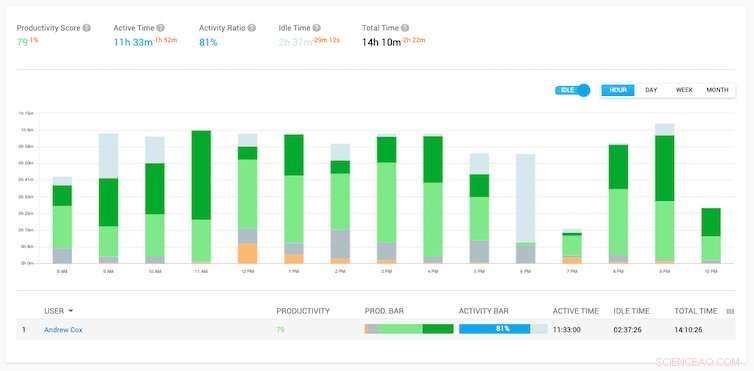Click the Productivity Score help icon

coord(87,28)
